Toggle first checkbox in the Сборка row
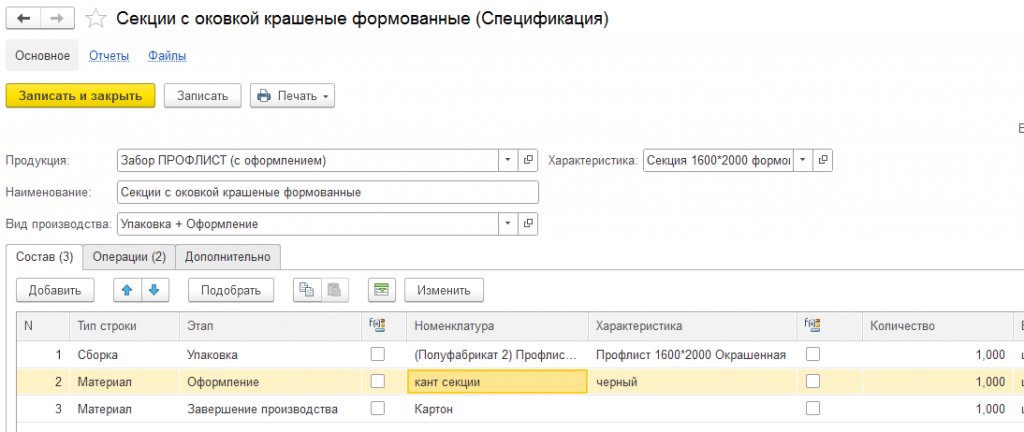 pos(377,354)
